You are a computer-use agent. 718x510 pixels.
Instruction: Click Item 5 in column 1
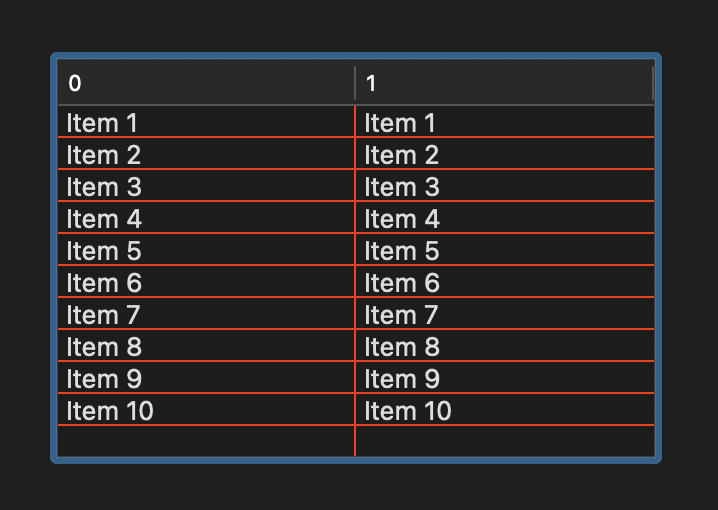(401, 251)
